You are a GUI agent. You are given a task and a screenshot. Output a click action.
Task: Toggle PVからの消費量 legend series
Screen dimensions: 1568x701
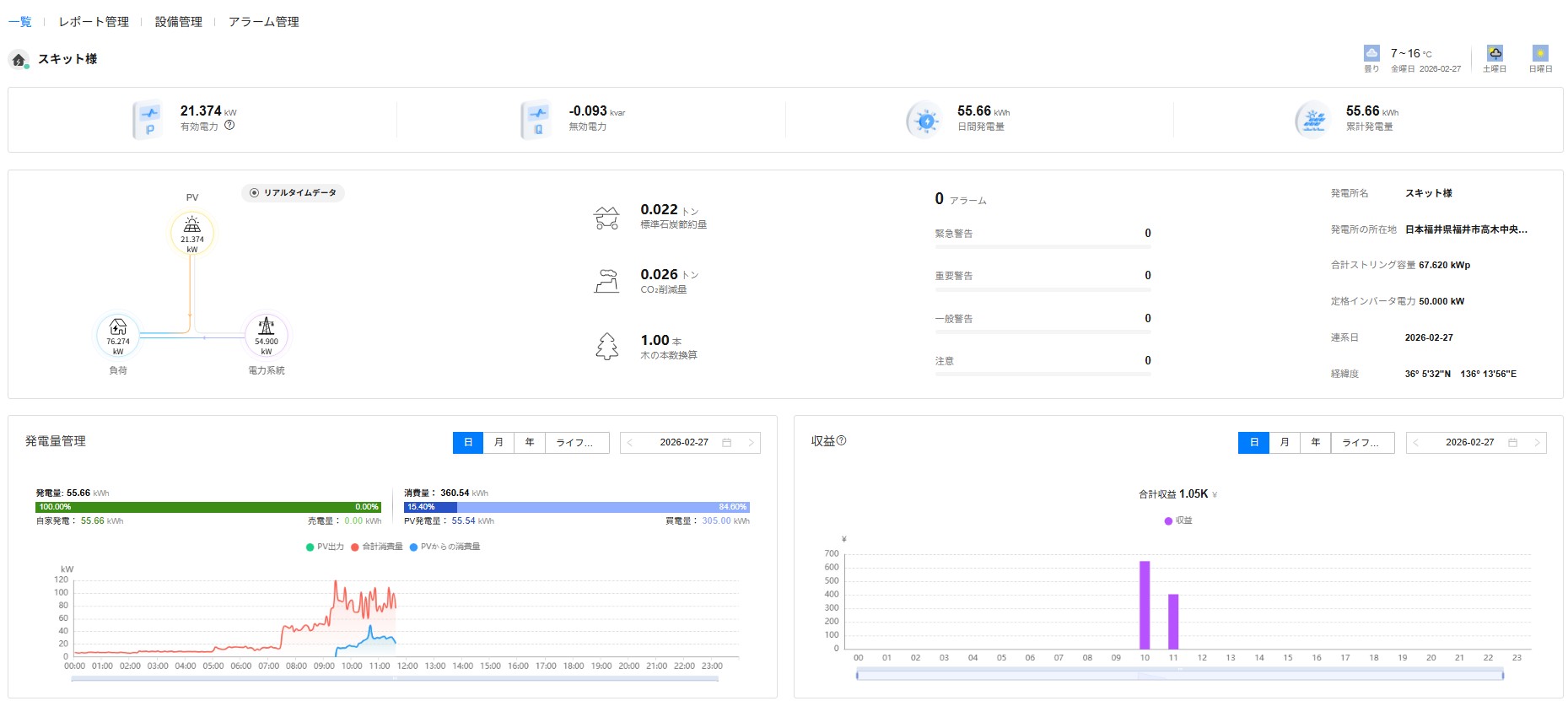point(445,547)
